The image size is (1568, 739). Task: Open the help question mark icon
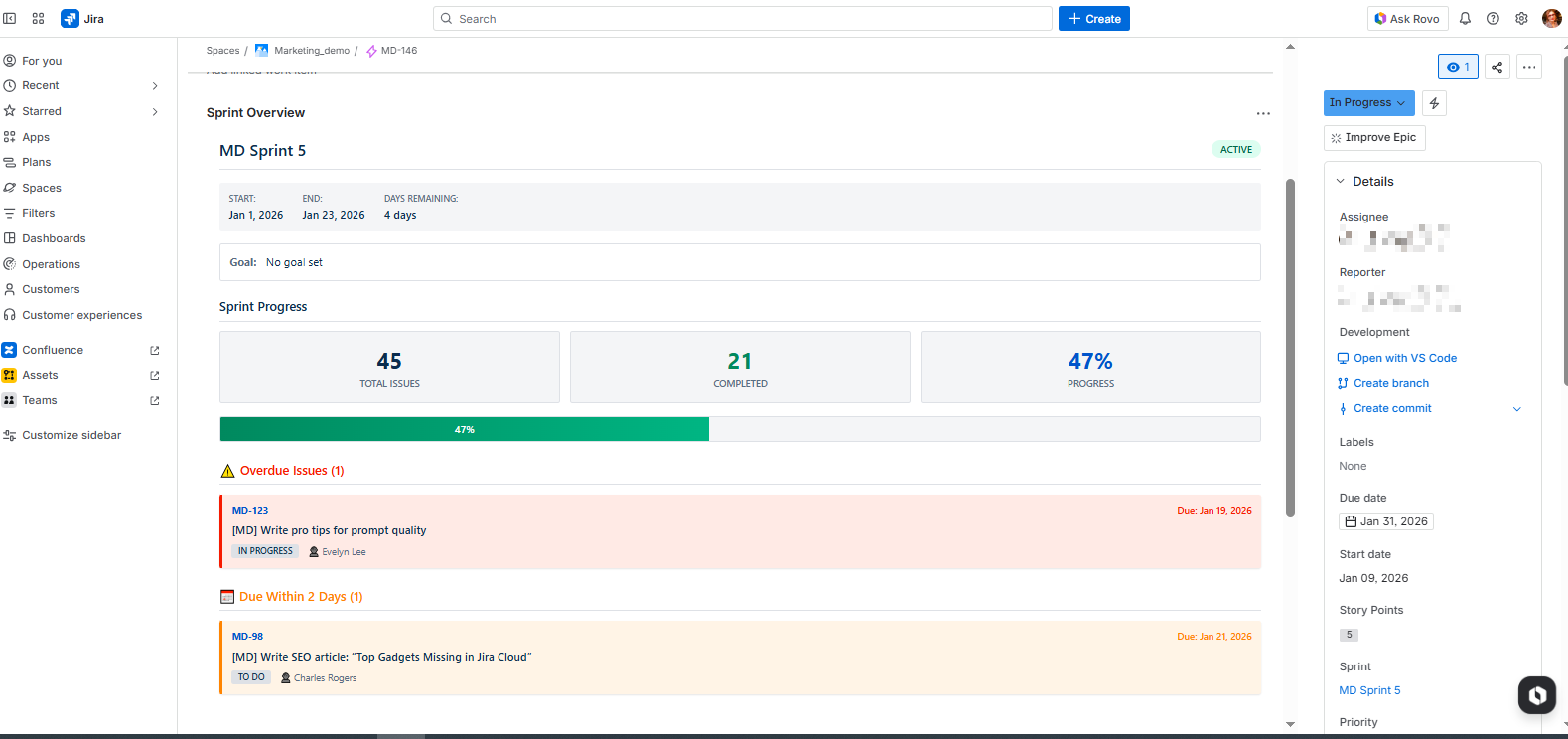[1493, 19]
